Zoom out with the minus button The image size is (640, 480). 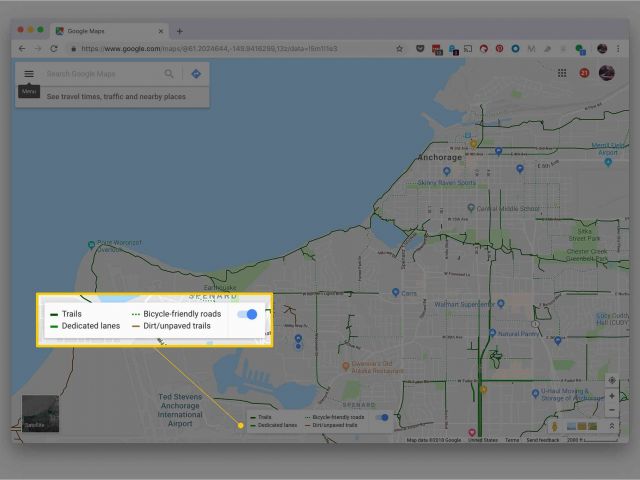611,410
